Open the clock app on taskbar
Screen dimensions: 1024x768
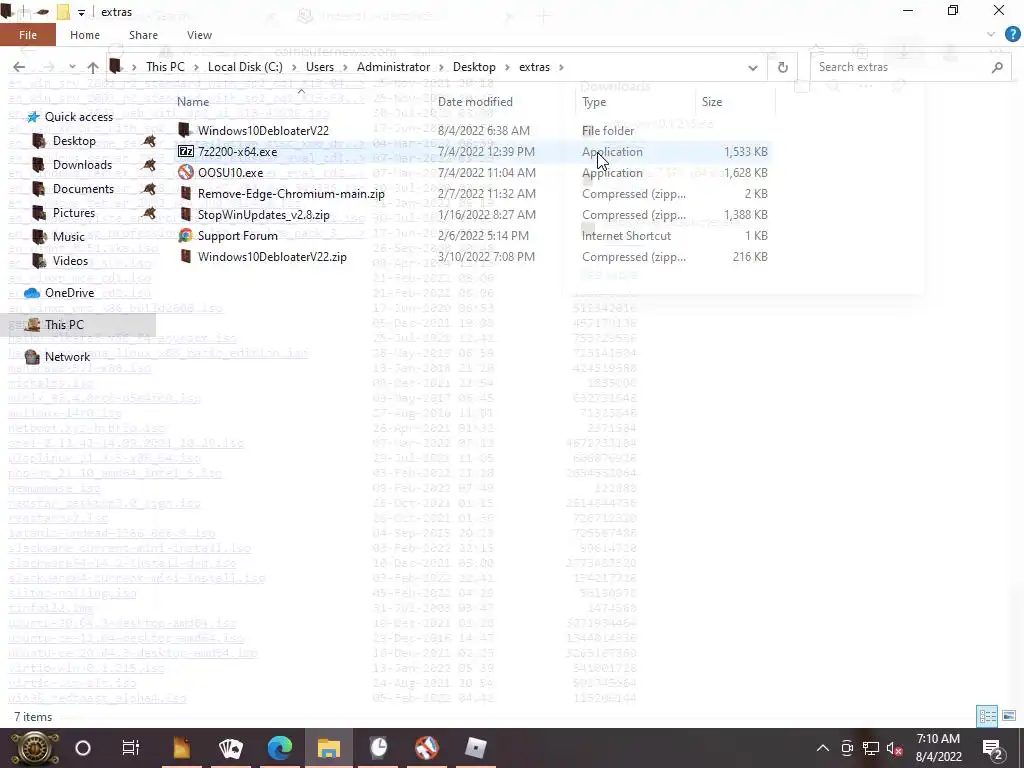coord(378,748)
